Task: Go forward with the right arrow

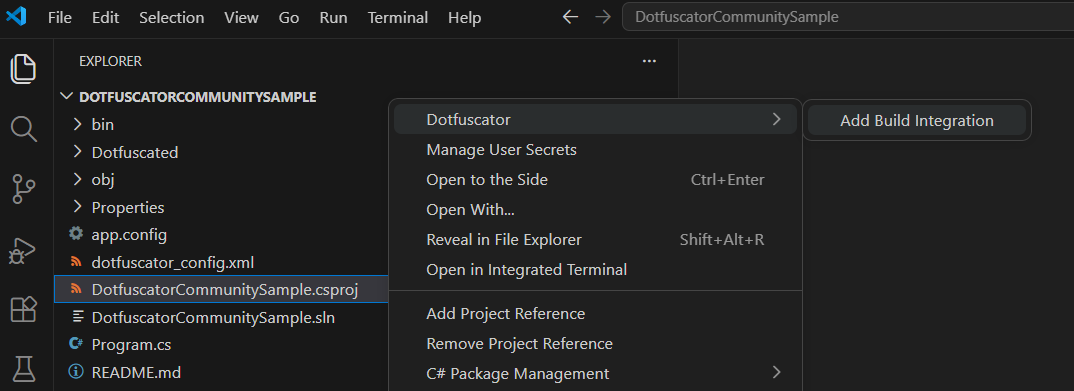Action: tap(603, 17)
